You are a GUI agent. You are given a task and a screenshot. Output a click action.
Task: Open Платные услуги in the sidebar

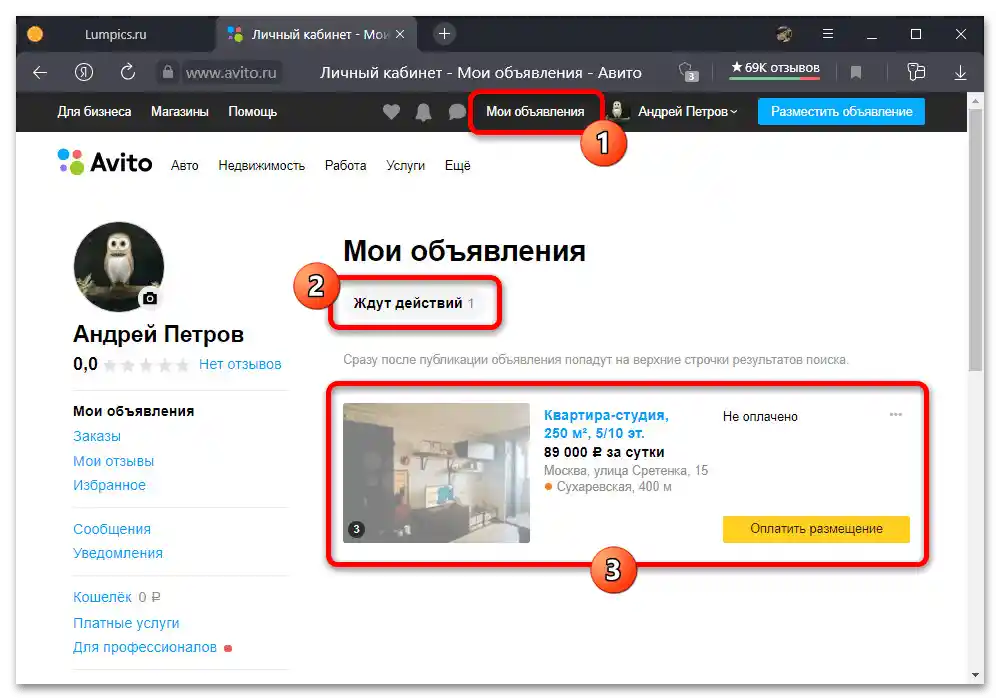pos(126,623)
